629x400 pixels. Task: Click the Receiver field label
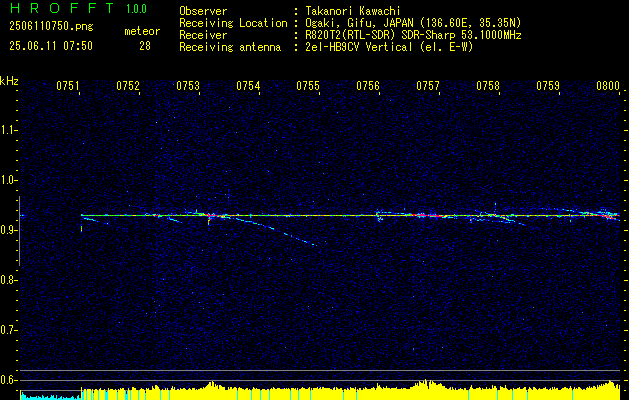coord(203,35)
